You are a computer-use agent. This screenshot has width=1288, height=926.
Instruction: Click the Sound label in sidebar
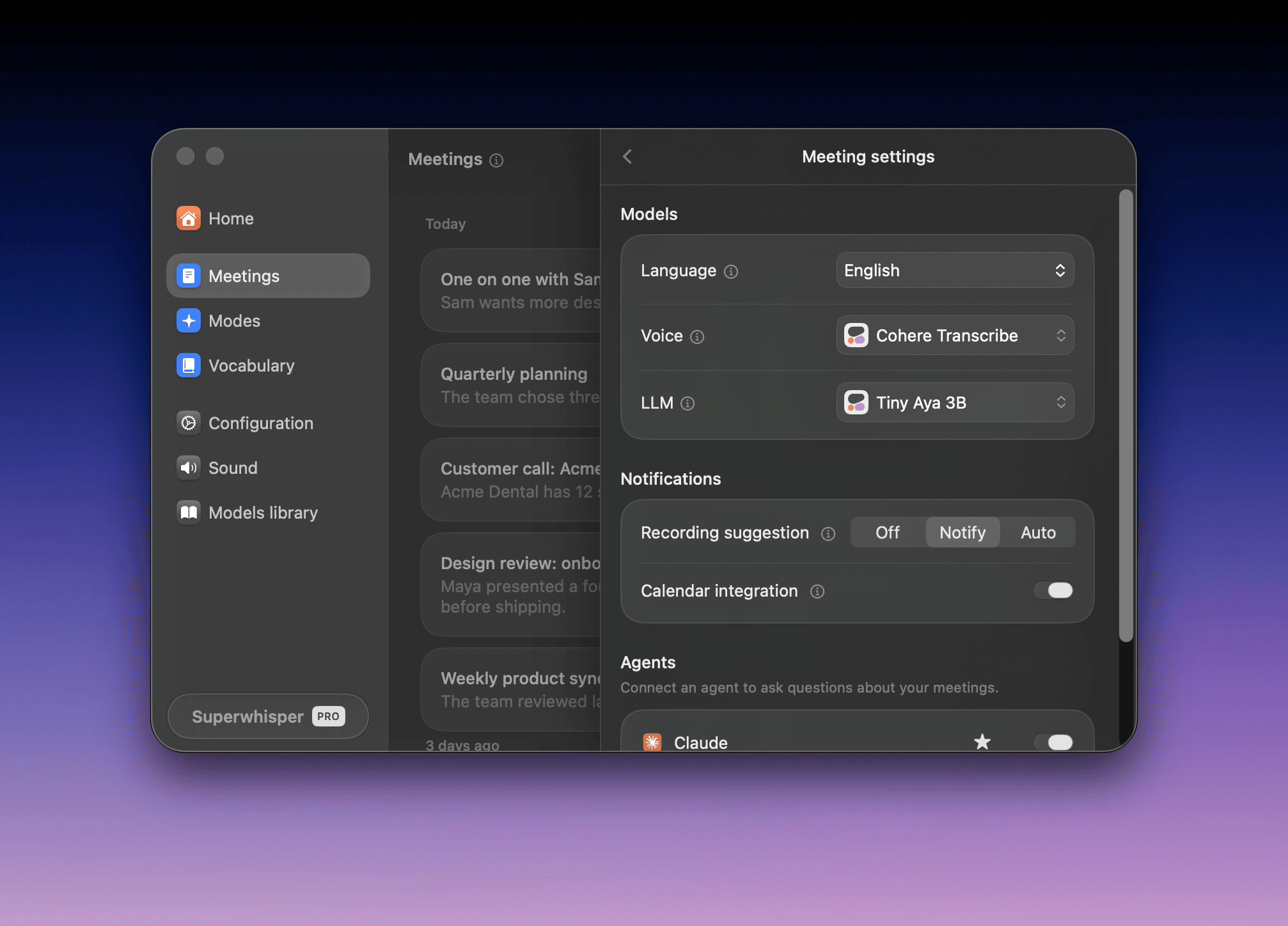pyautogui.click(x=233, y=468)
